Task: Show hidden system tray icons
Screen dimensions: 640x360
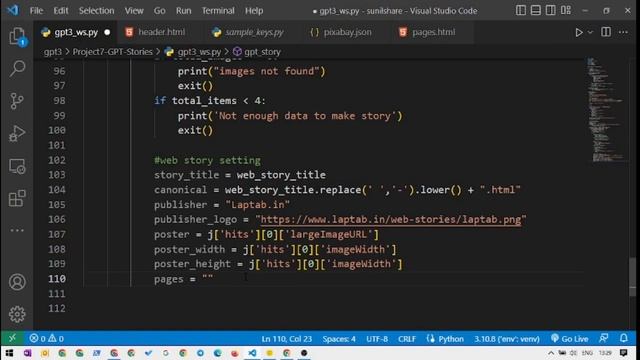Action: [551, 353]
